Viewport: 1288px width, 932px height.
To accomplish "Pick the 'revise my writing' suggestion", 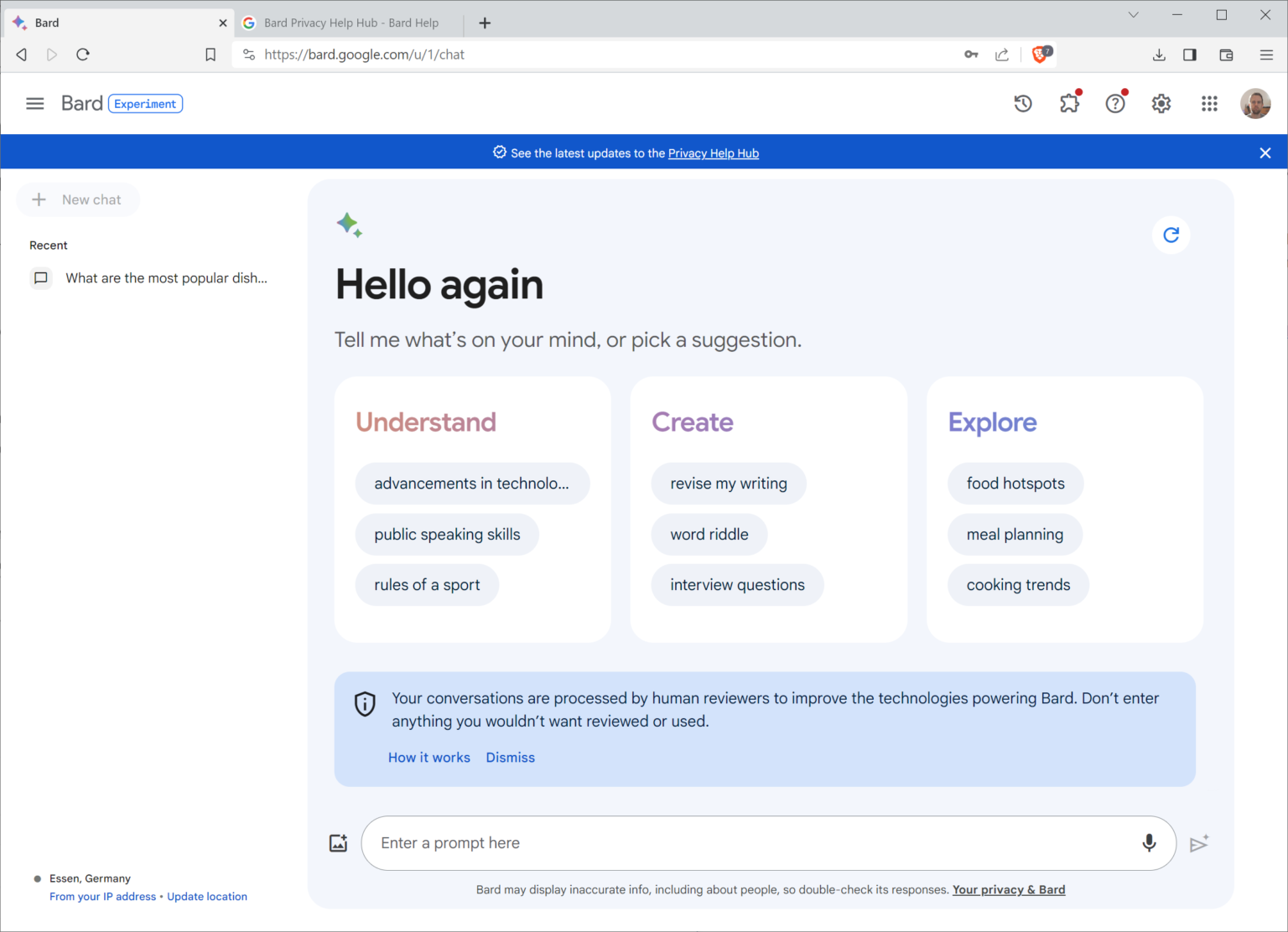I will coord(729,484).
